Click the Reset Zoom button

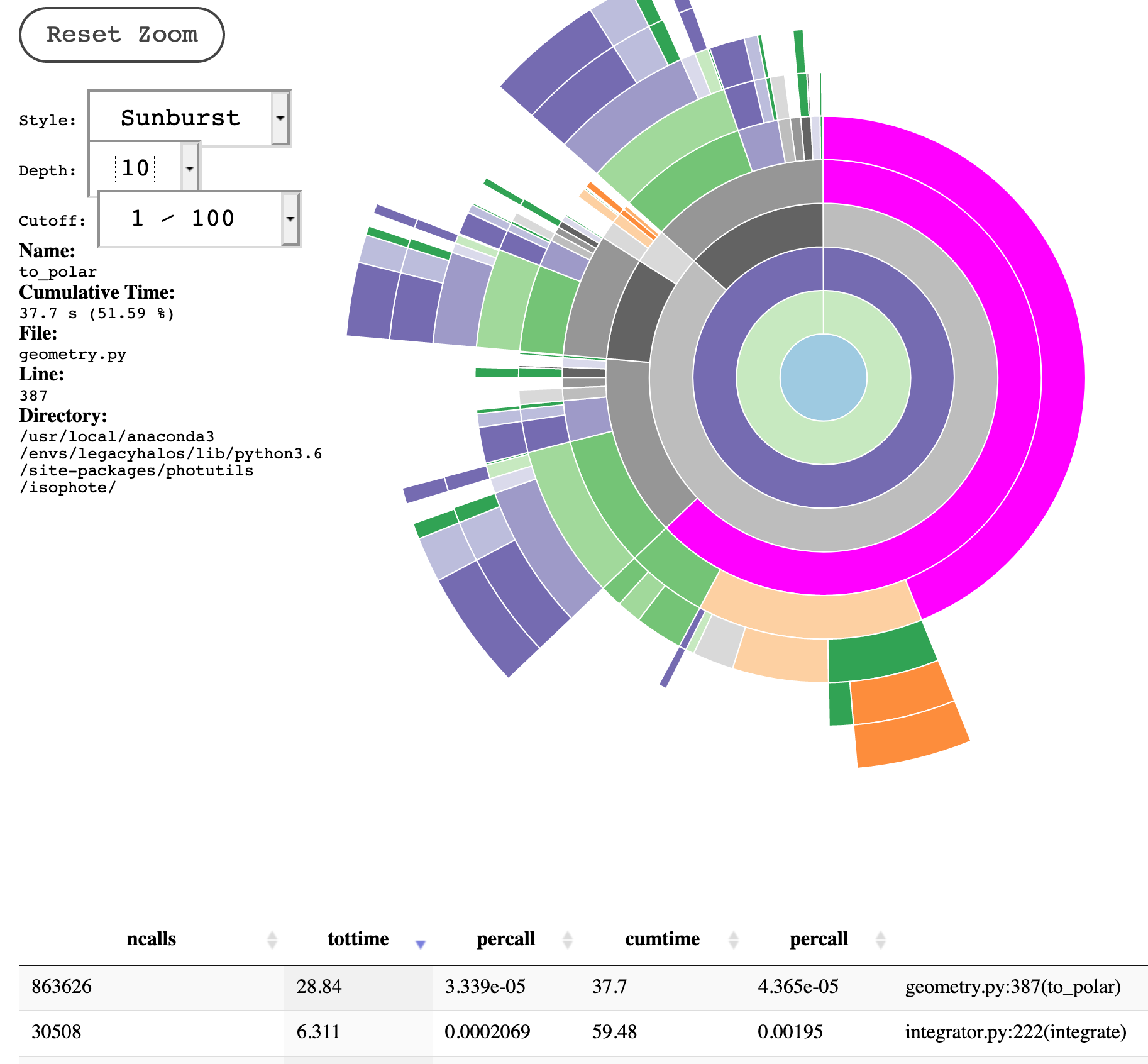coord(121,35)
